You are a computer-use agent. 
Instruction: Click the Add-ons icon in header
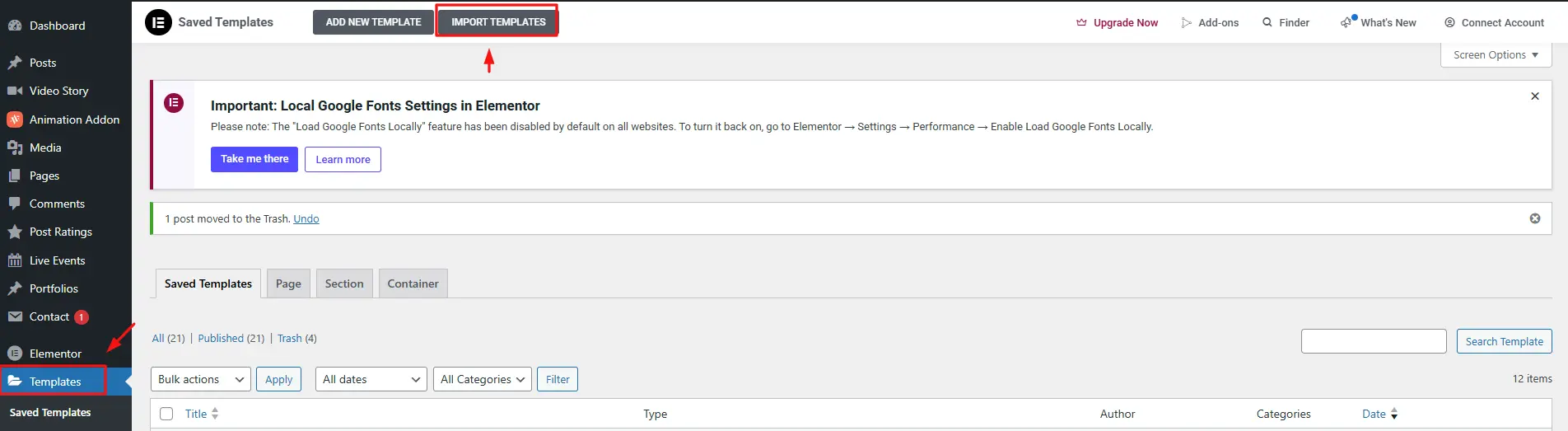click(1187, 23)
